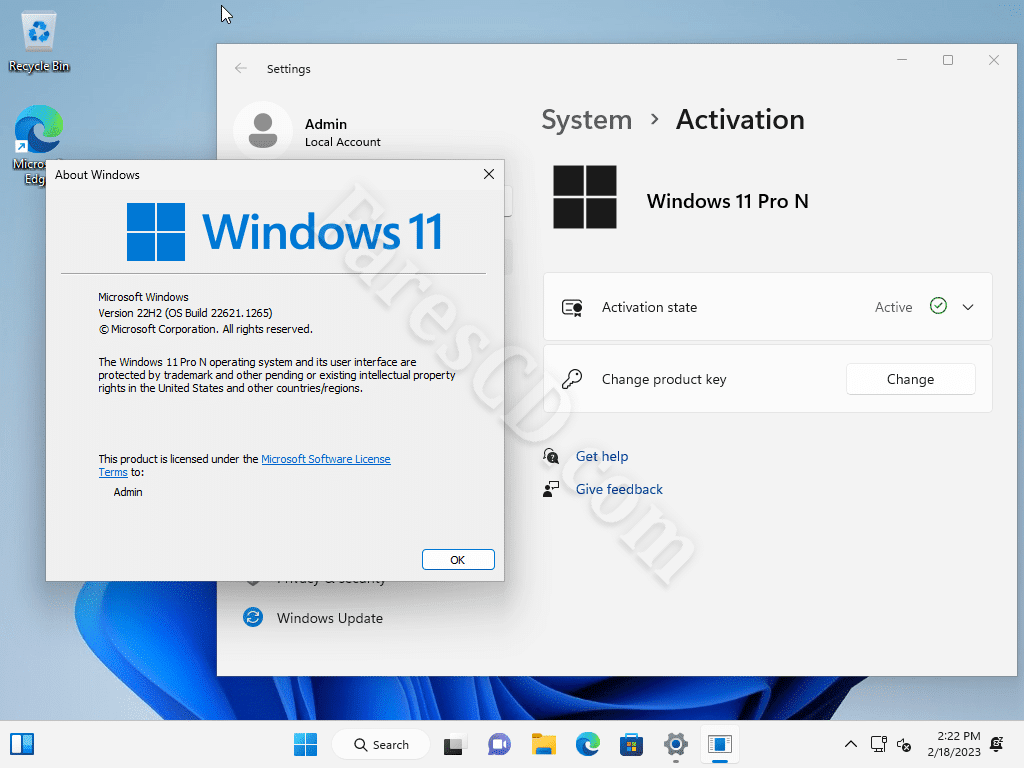This screenshot has height=768, width=1024.
Task: Click the 'Active' status text
Action: tap(893, 307)
